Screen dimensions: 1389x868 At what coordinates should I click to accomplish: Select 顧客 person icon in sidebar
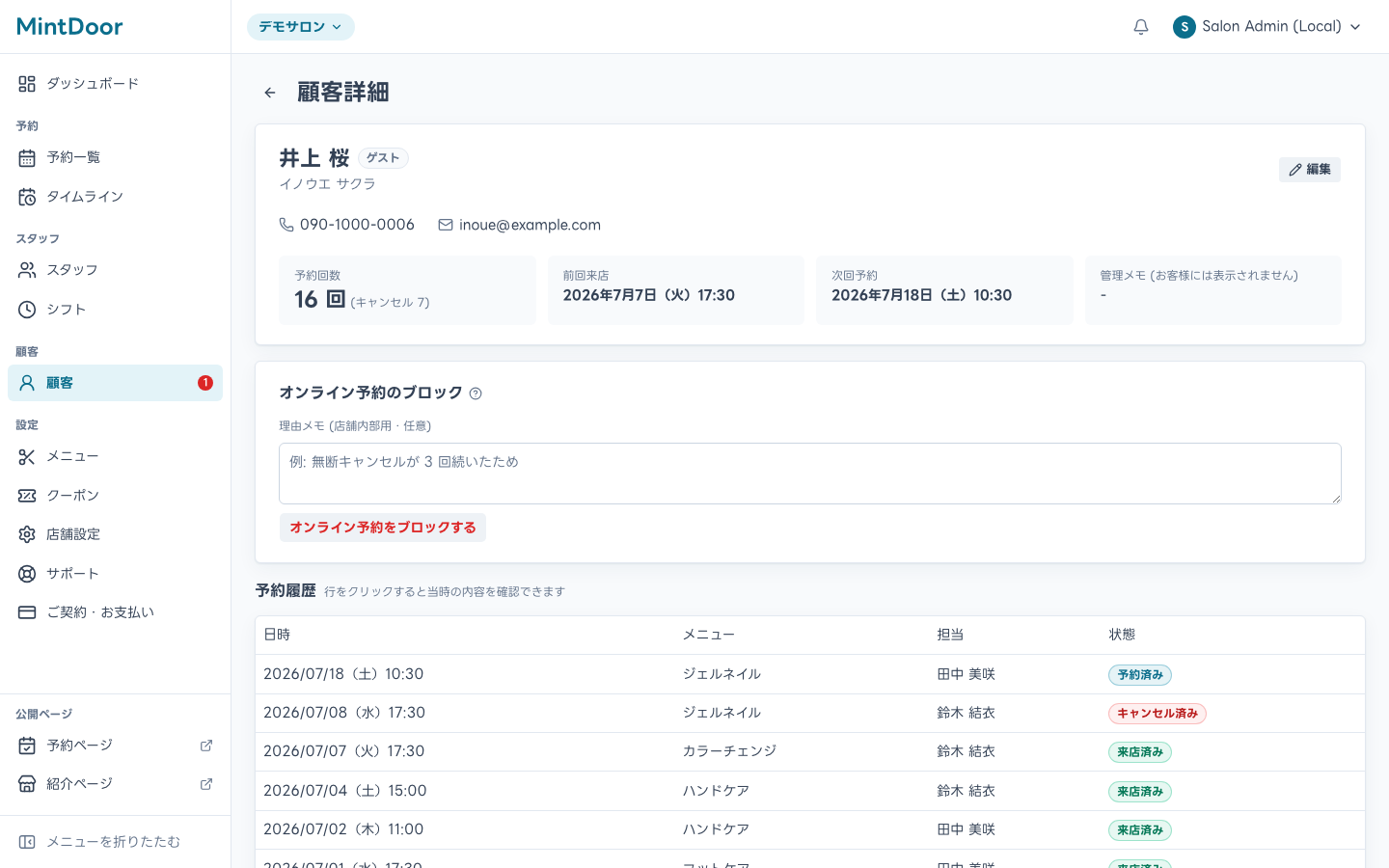click(27, 383)
